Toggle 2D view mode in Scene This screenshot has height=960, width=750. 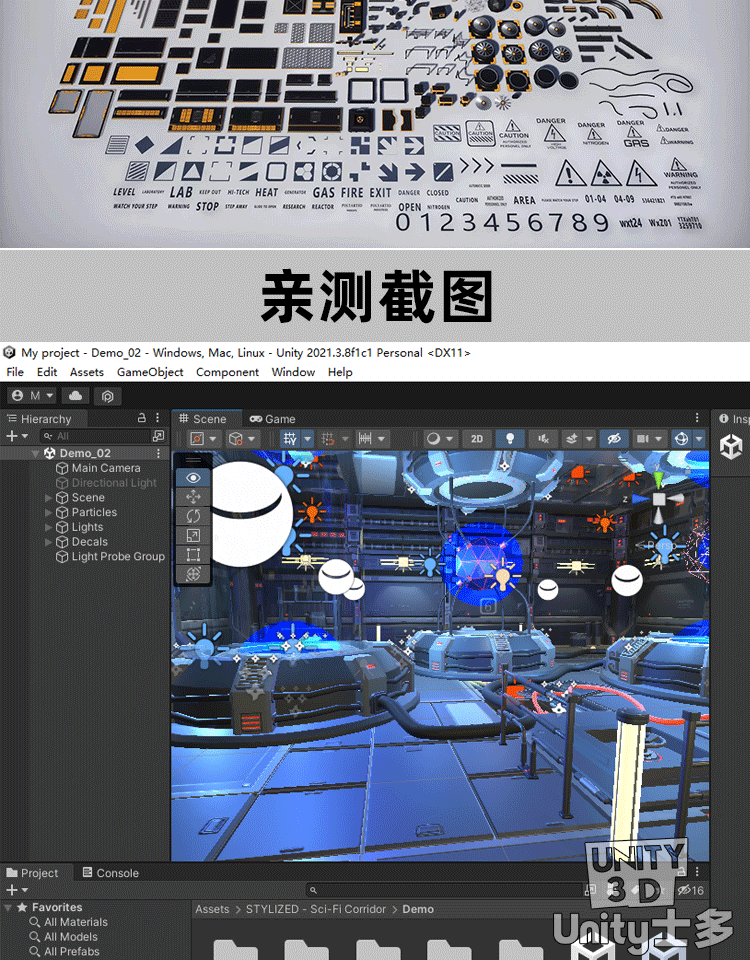coord(476,438)
